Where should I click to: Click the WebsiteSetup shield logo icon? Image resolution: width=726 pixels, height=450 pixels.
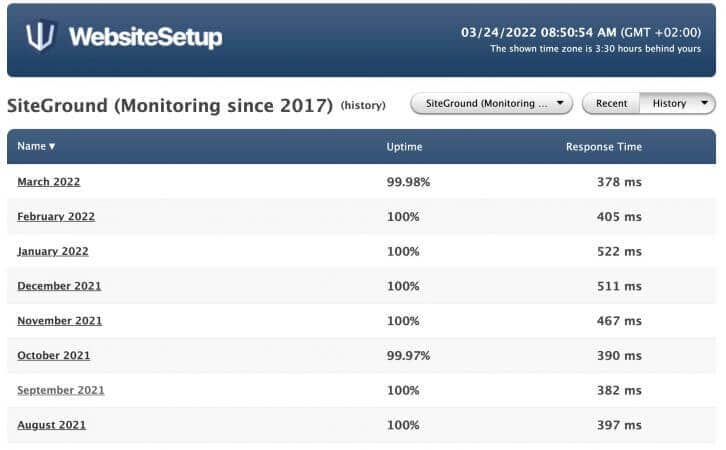(40, 36)
